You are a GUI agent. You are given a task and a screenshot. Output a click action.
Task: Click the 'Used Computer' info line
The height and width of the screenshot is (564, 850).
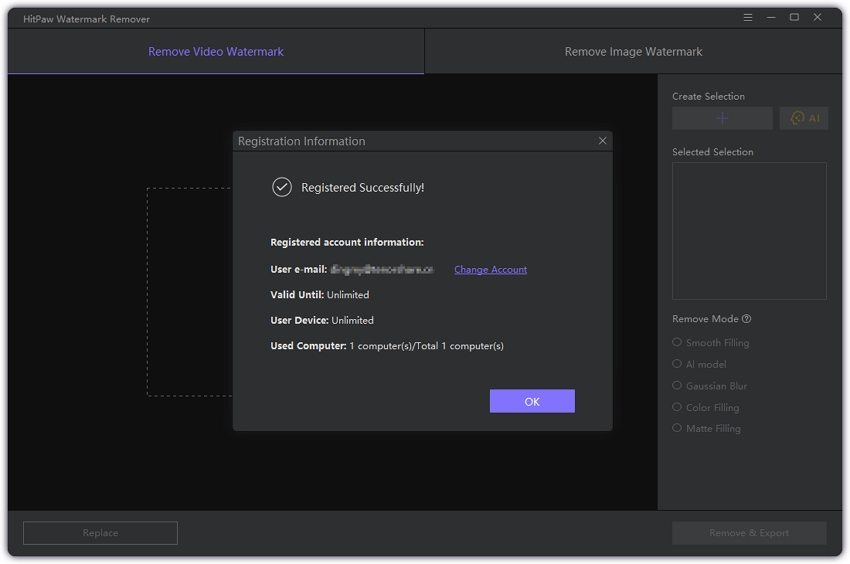(387, 345)
